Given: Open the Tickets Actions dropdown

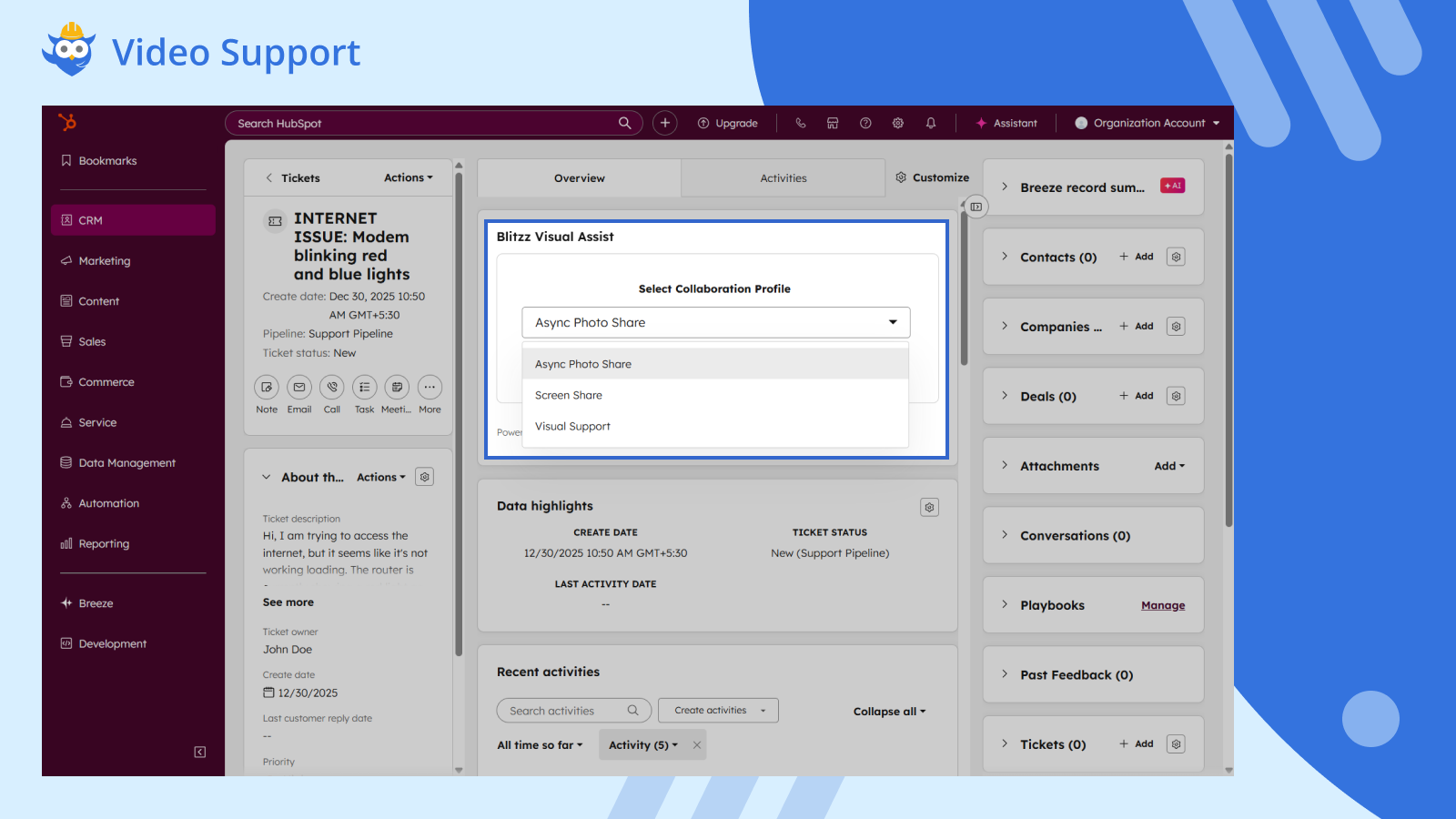Looking at the screenshot, I should point(407,177).
